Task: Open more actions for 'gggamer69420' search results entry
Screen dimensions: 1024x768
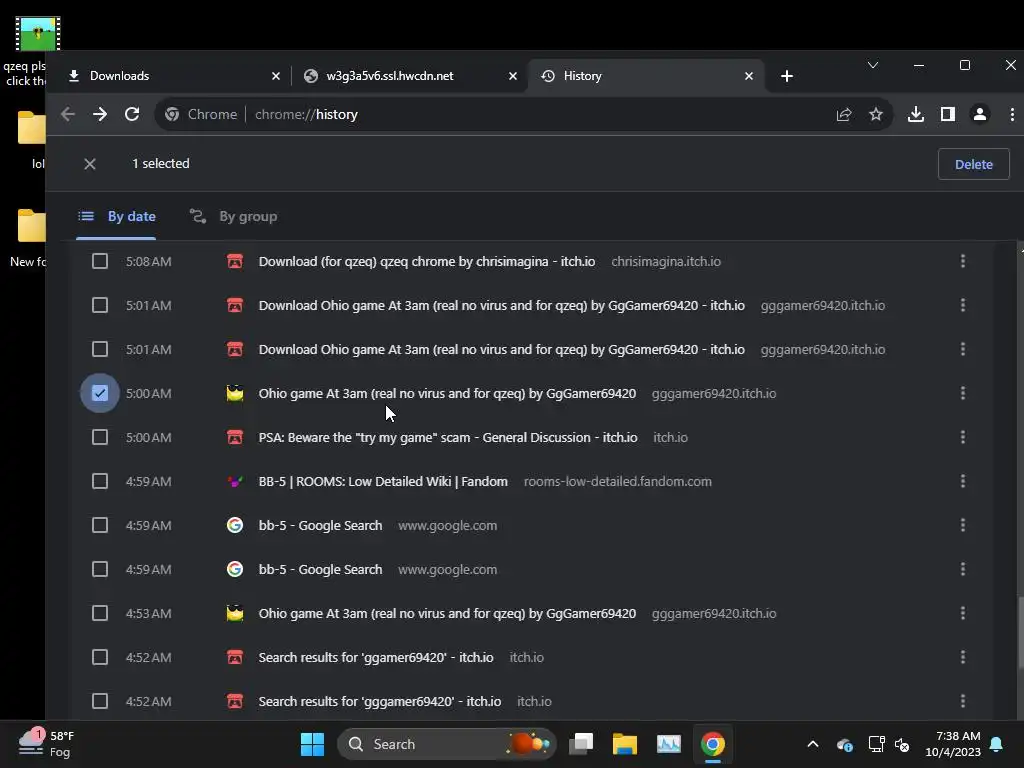Action: pyautogui.click(x=963, y=701)
